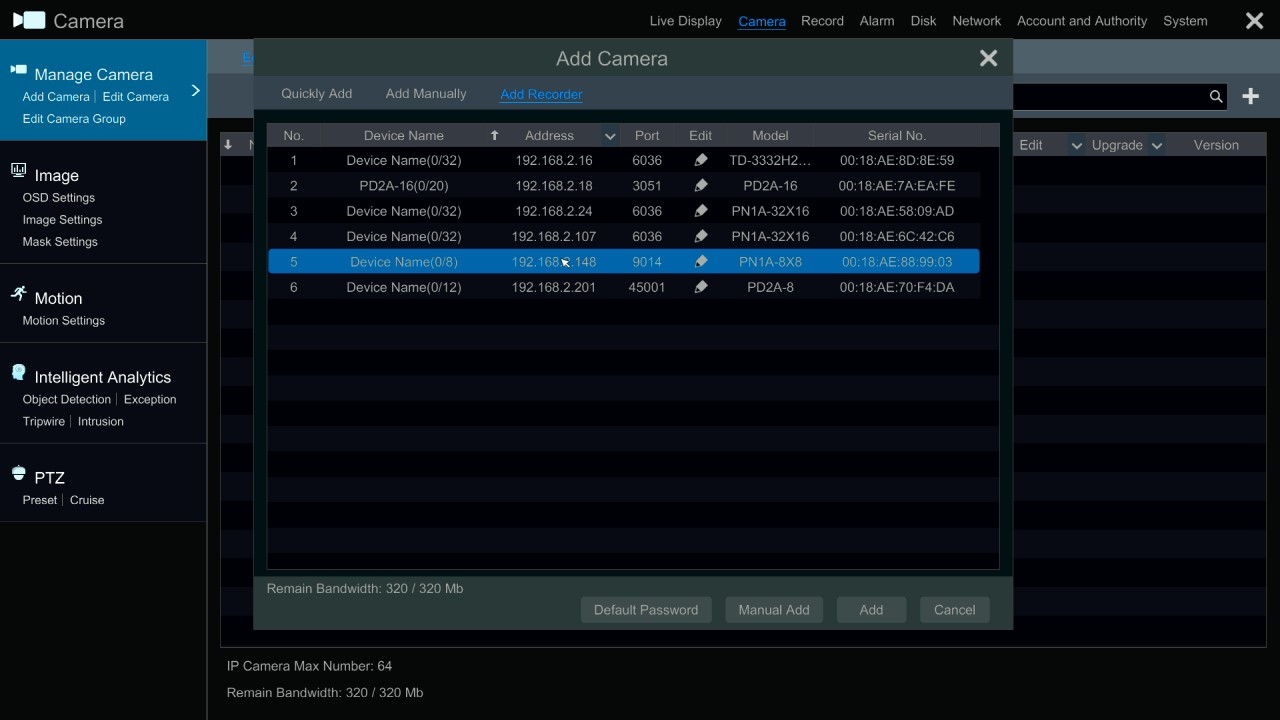Viewport: 1280px width, 720px height.
Task: Expand the Address column dropdown
Action: click(x=609, y=136)
